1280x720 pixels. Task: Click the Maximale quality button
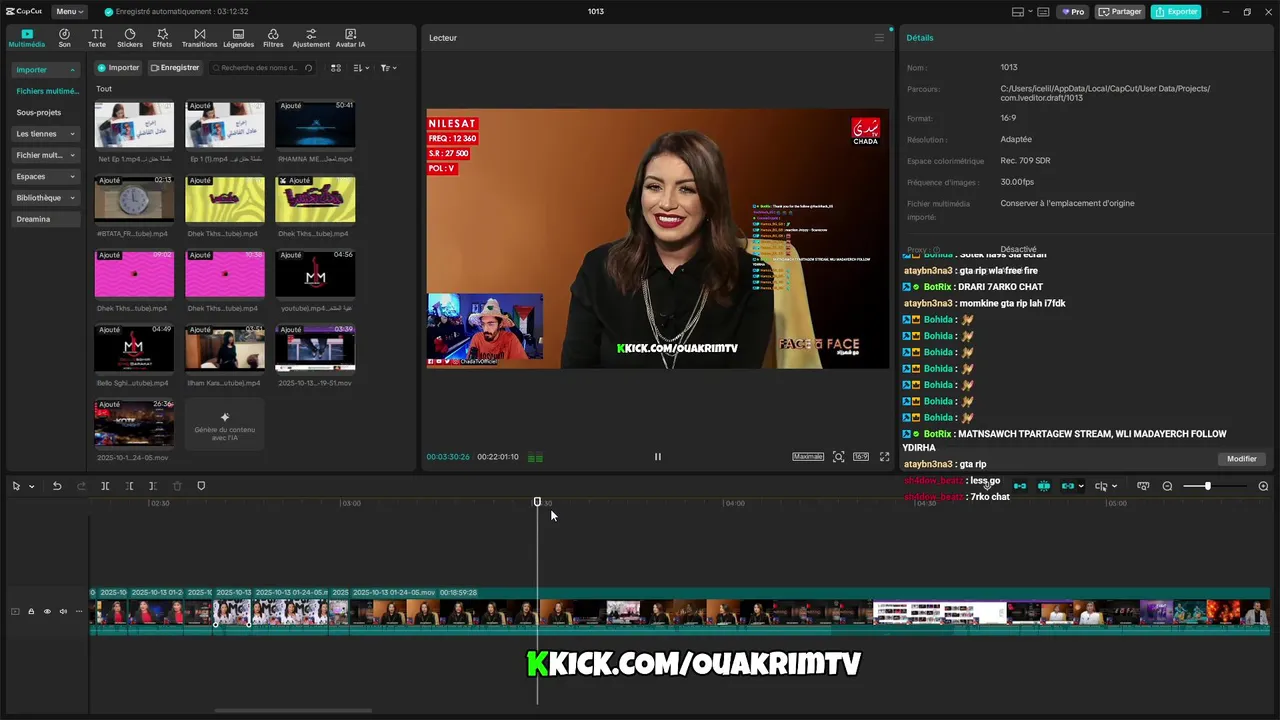[x=808, y=457]
